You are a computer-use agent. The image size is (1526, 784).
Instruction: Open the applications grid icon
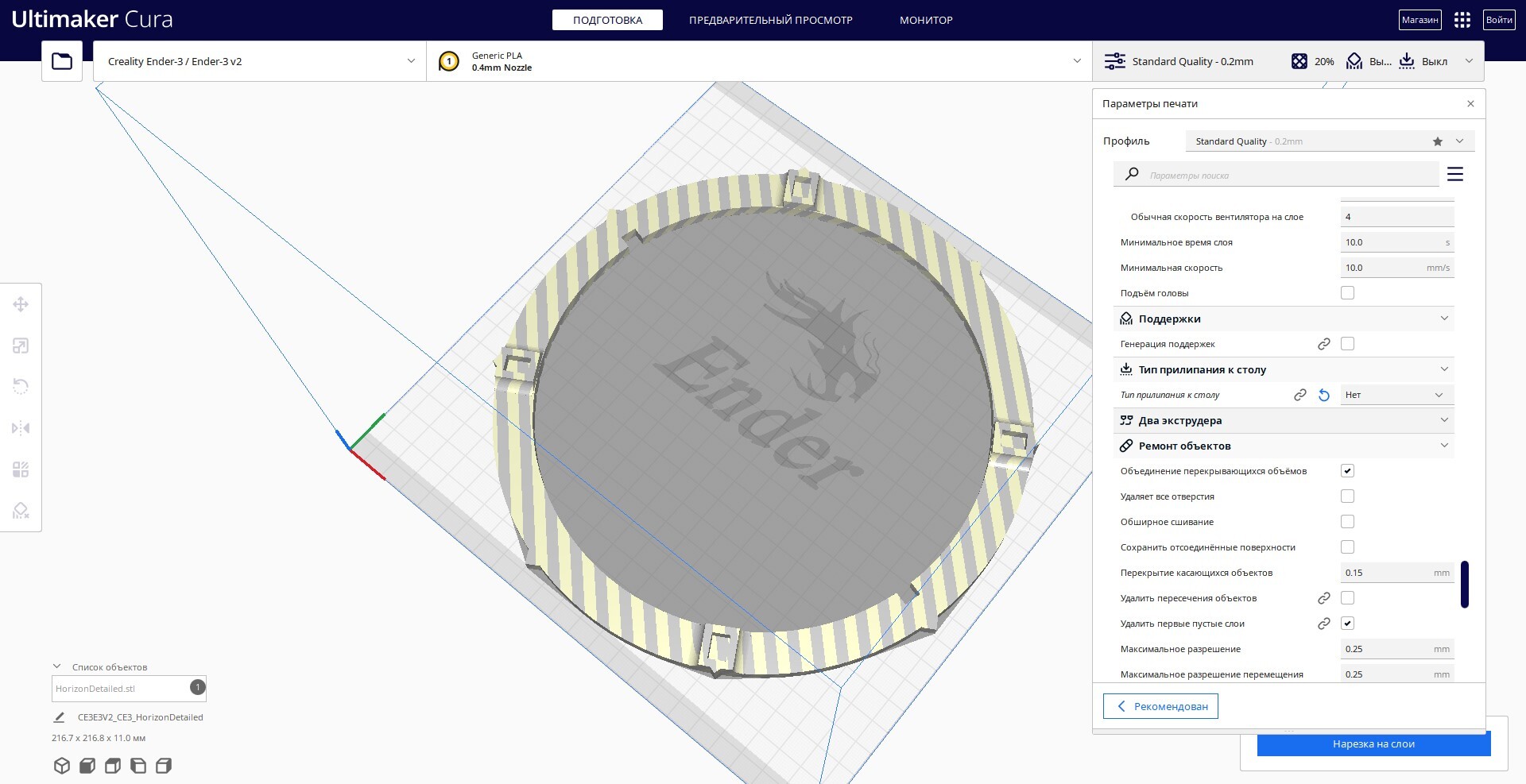coord(1462,20)
